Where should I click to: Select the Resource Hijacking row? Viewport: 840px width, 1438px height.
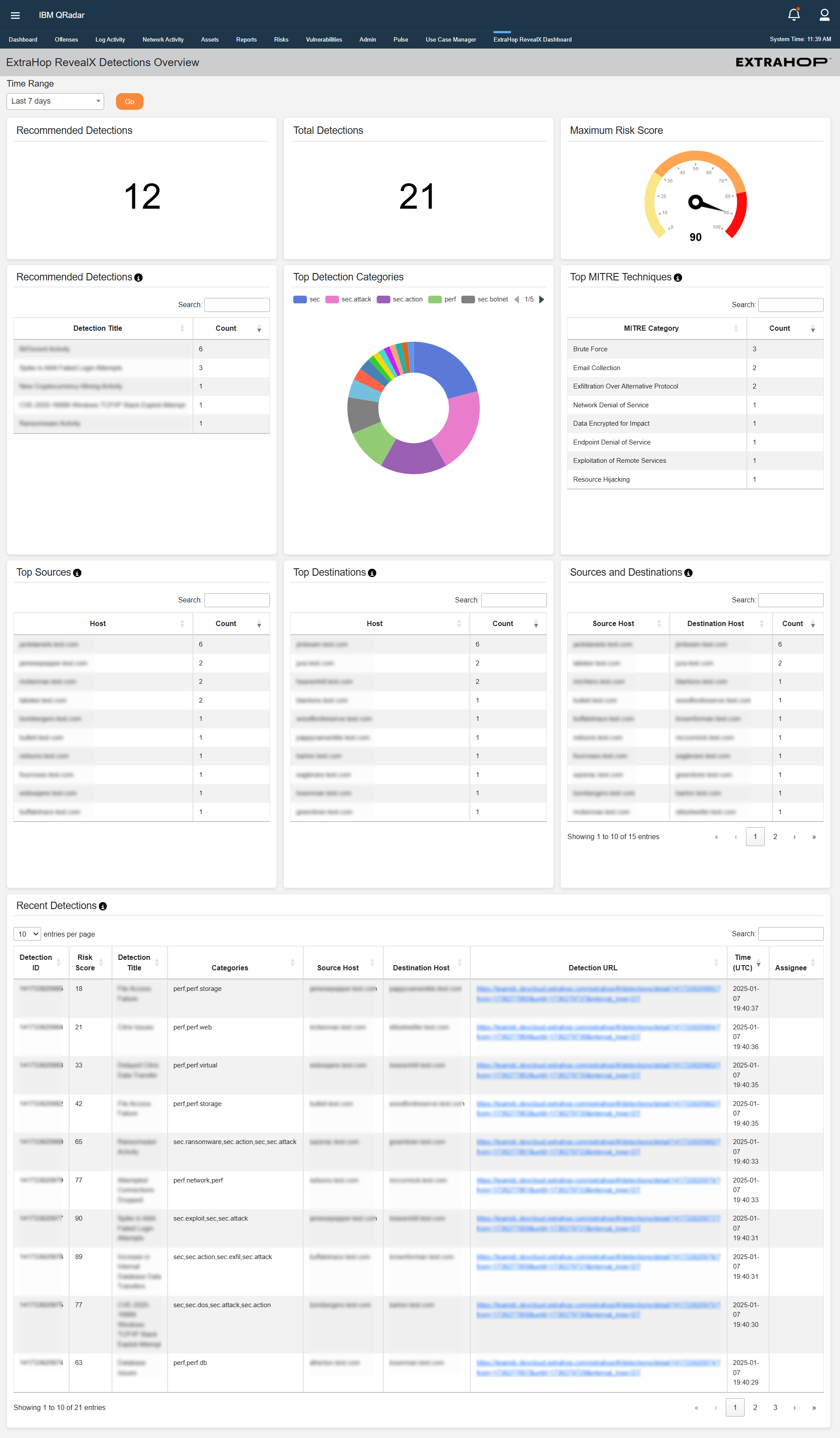pos(695,479)
